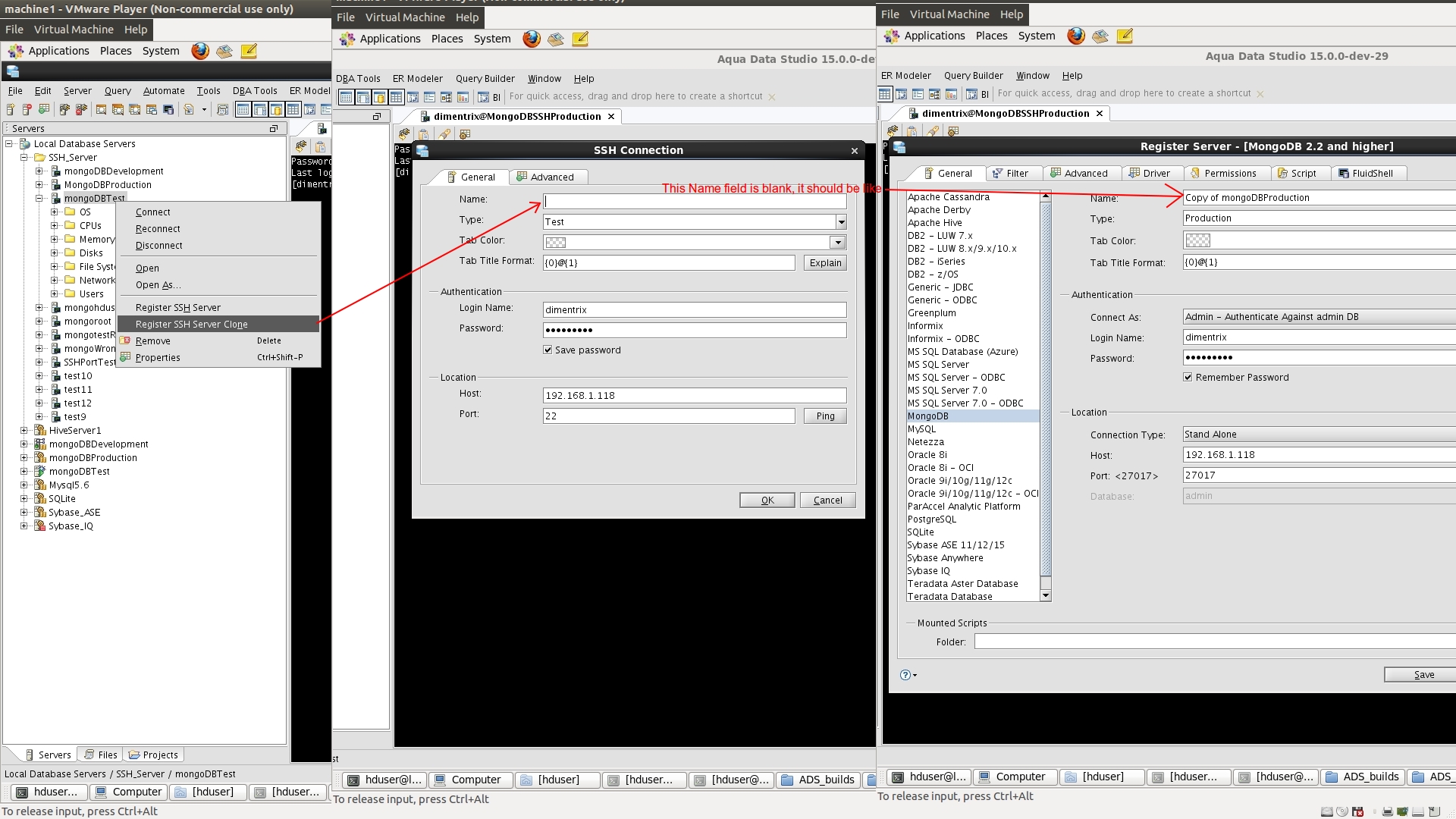Click the red-marked unregister server toolbar icon
The width and height of the screenshot is (1456, 819).
click(x=27, y=110)
